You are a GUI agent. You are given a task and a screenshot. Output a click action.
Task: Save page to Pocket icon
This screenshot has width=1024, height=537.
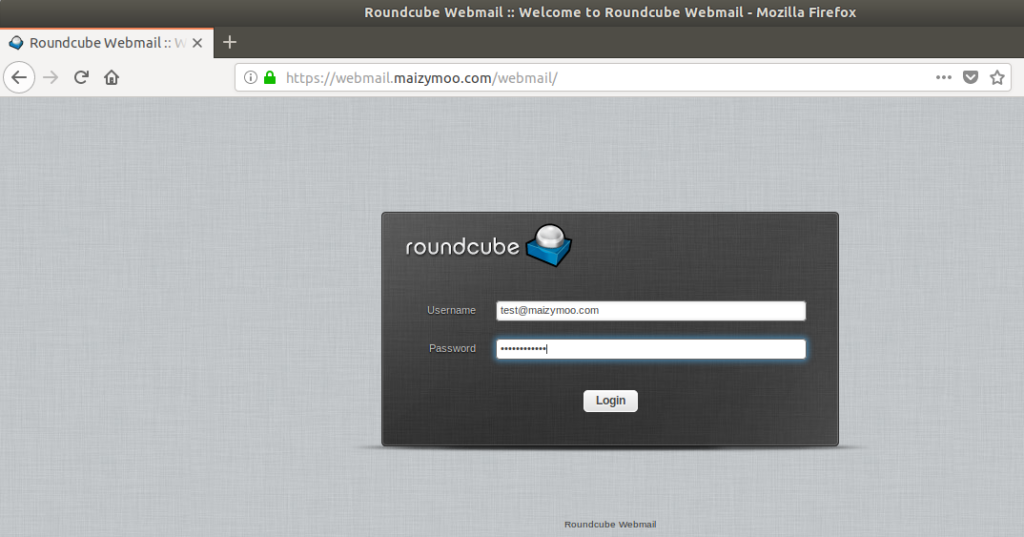point(970,78)
